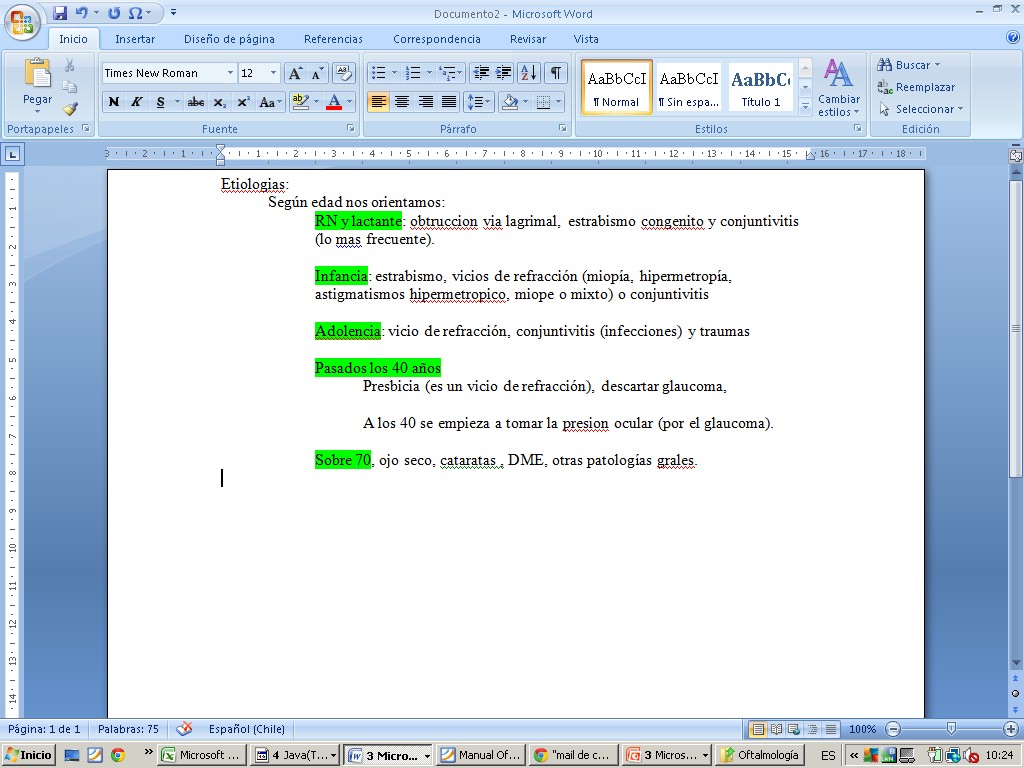This screenshot has width=1024, height=768.
Task: Click the Sort A-Z icon
Action: [529, 73]
